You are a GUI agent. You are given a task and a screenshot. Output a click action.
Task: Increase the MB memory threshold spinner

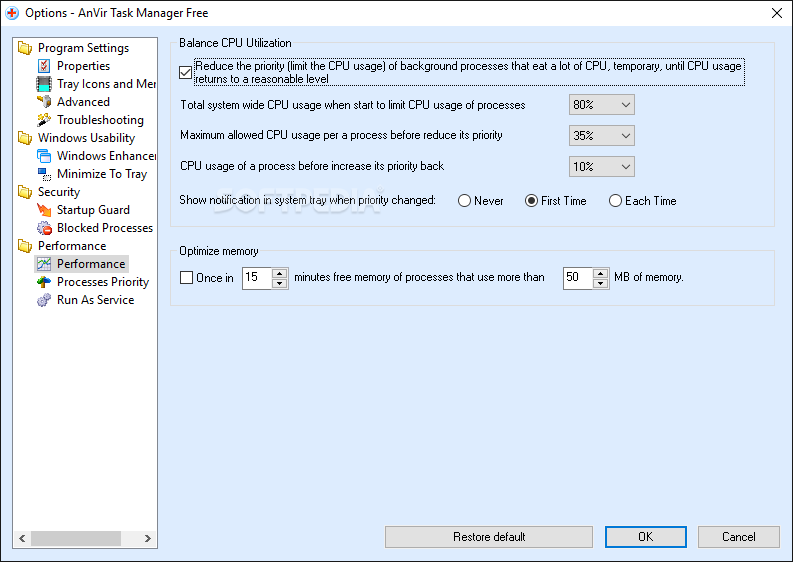(600, 273)
